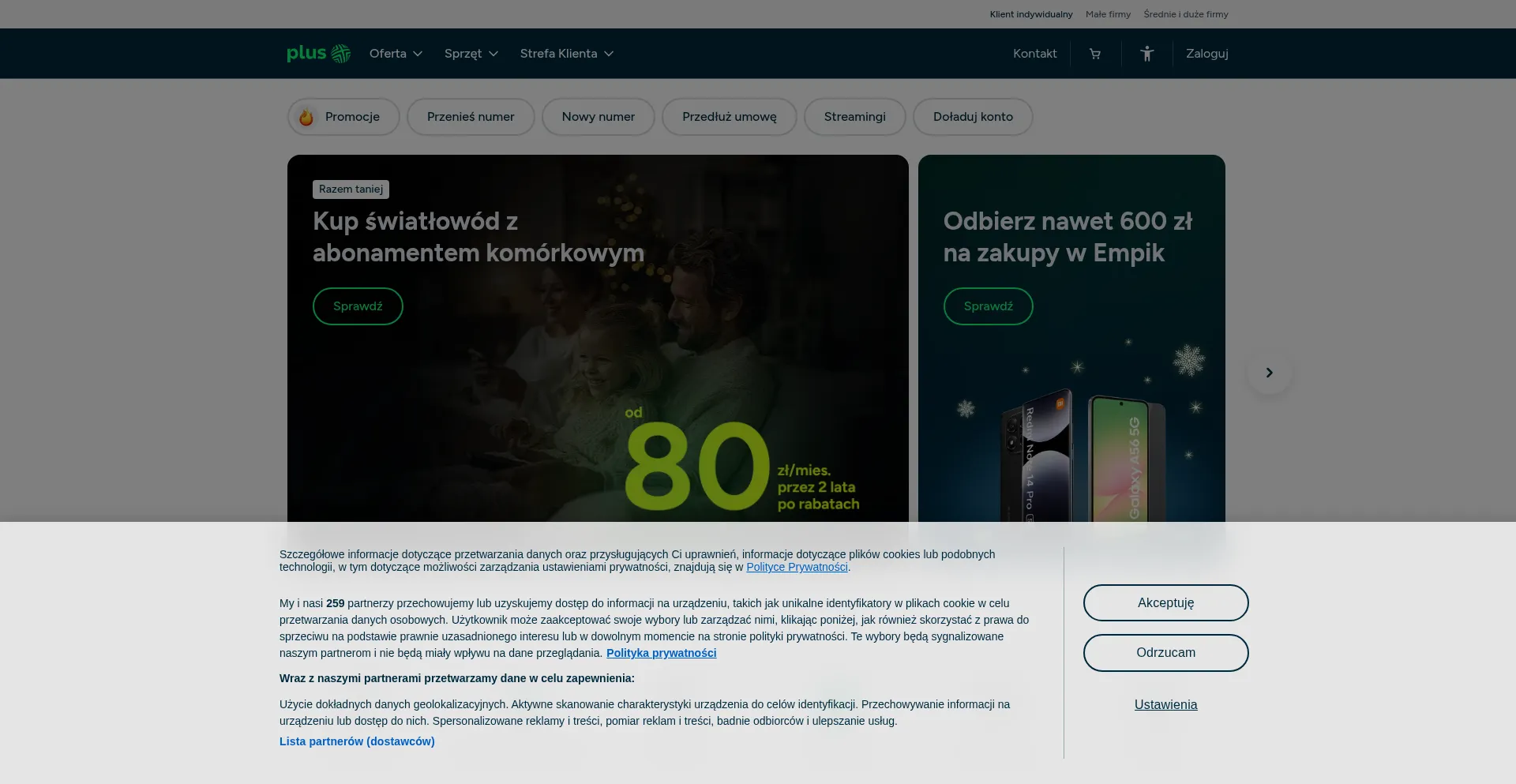Click the accessibility person icon
This screenshot has width=1516, height=784.
coord(1146,54)
